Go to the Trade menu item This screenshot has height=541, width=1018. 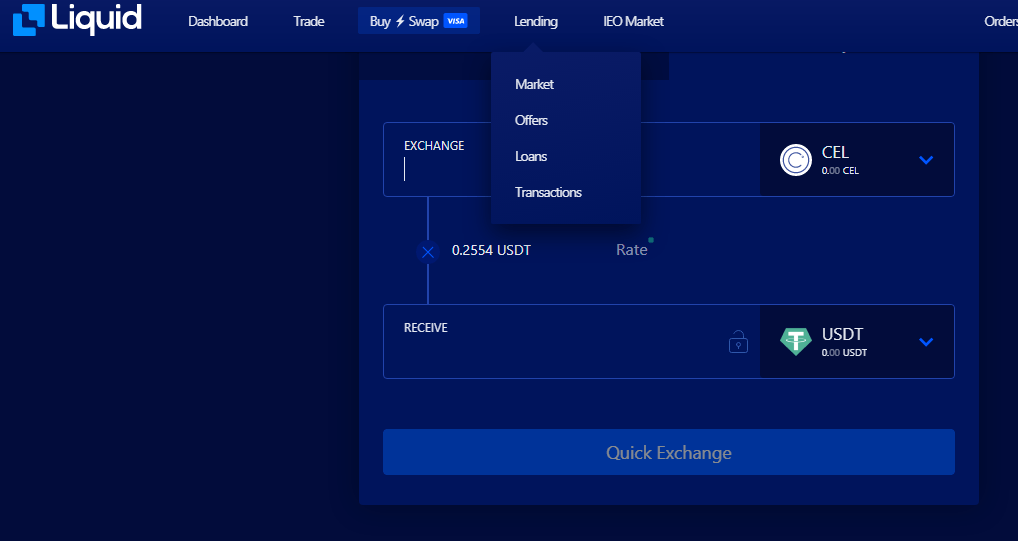308,21
